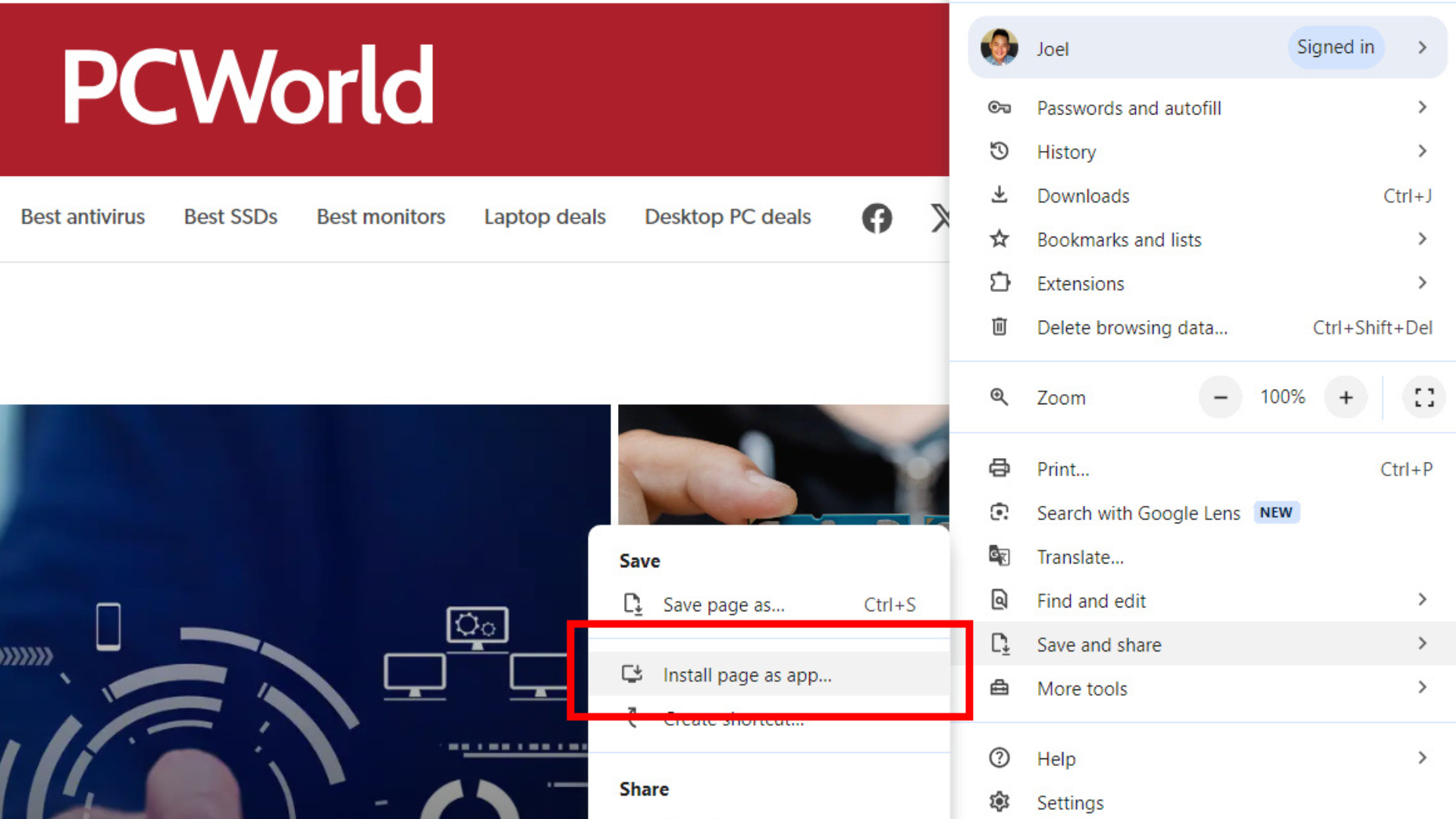The width and height of the screenshot is (1456, 819).
Task: Expand the Bookmarks and lists chevron
Action: [1422, 240]
